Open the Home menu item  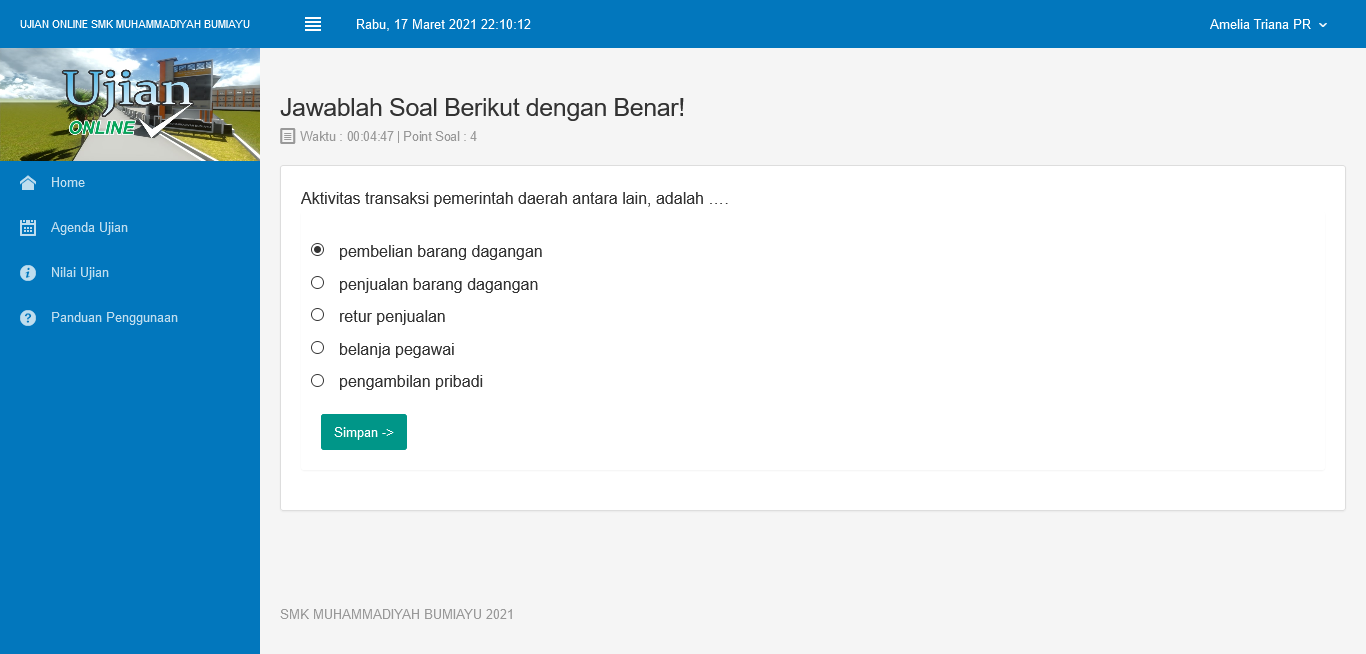(130, 183)
